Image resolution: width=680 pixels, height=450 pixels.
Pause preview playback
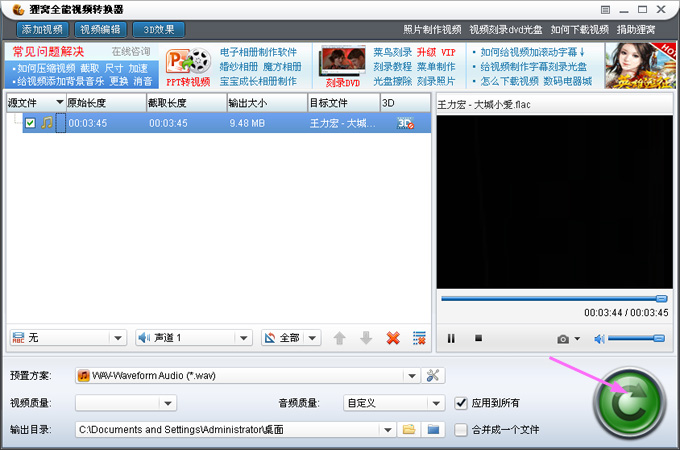click(451, 338)
